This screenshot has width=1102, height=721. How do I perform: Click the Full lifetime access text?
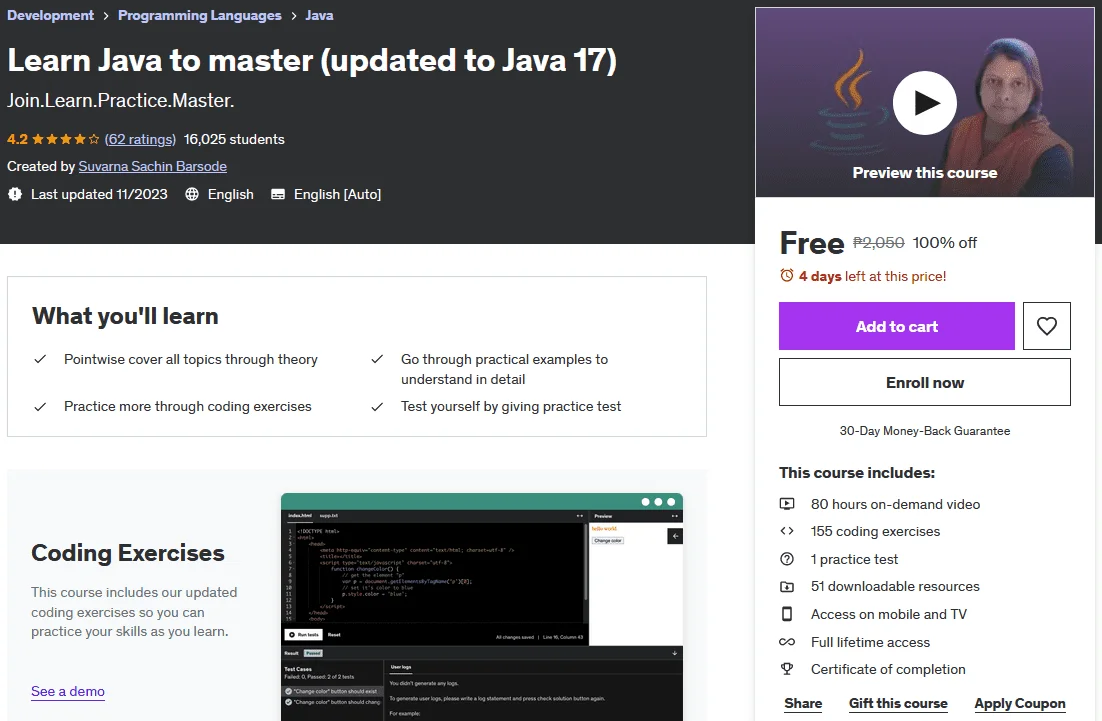coord(870,642)
